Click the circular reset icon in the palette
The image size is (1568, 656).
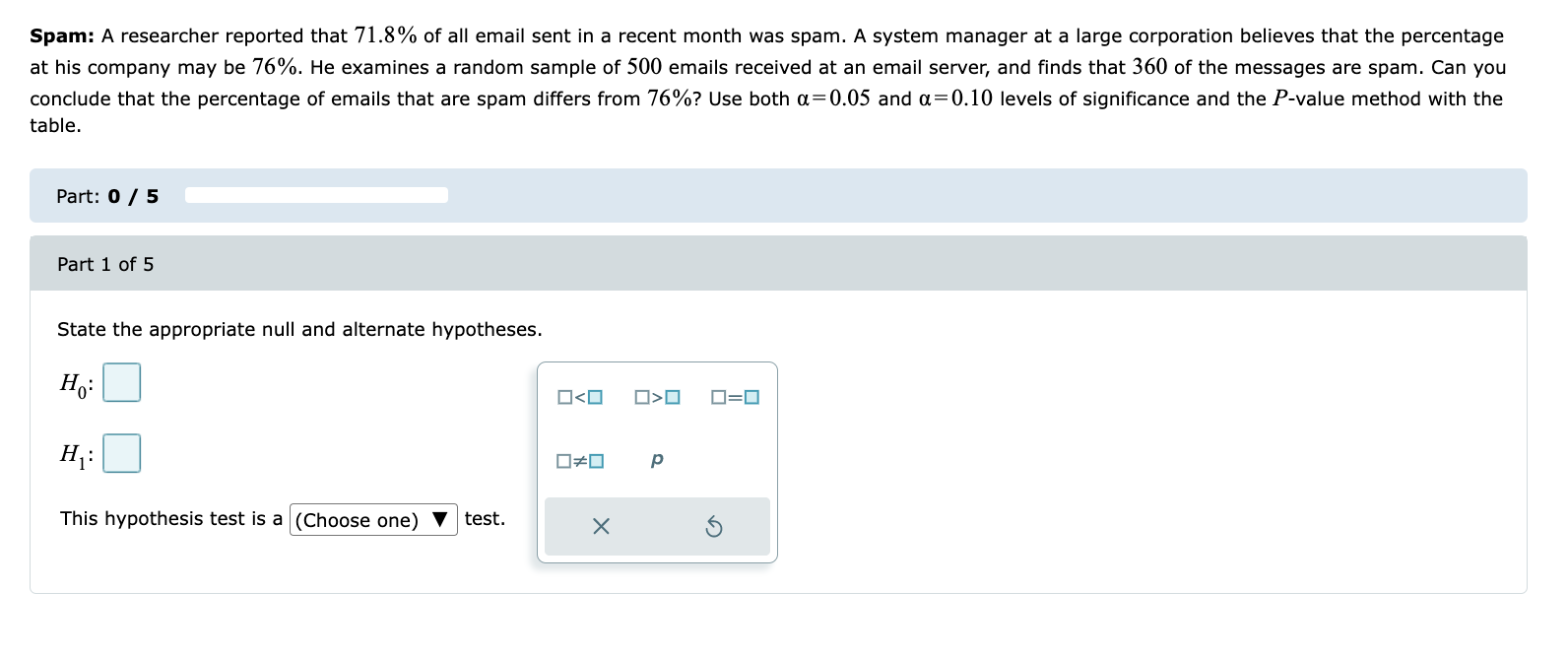click(x=714, y=526)
